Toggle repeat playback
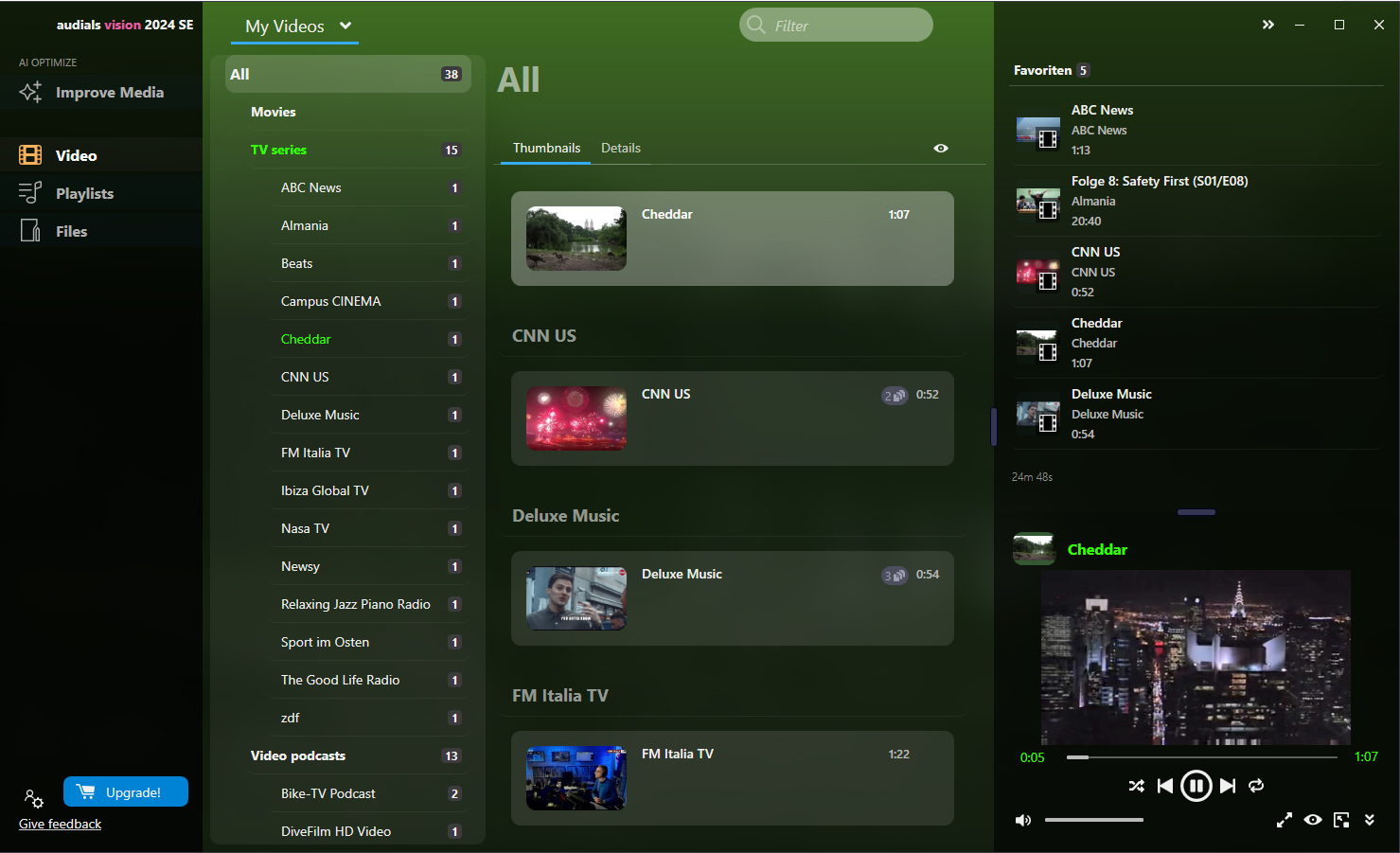 click(1256, 786)
